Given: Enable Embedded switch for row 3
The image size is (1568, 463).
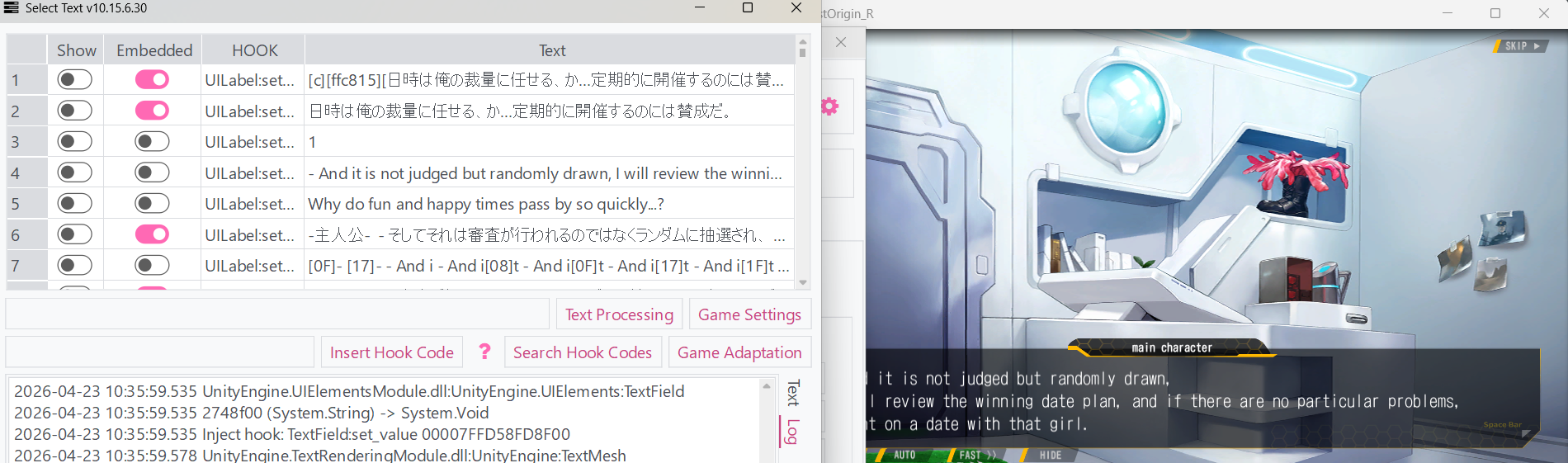Looking at the screenshot, I should pyautogui.click(x=152, y=141).
